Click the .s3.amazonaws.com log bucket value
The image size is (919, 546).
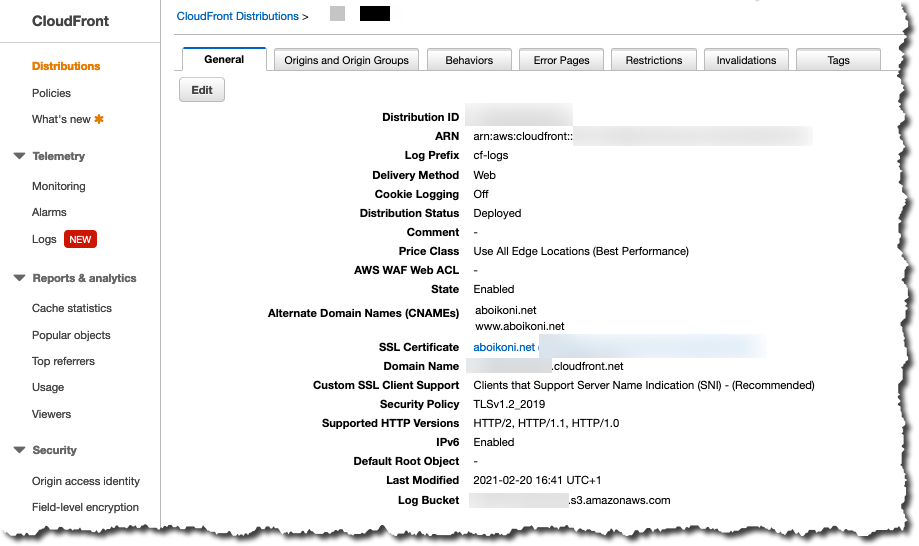point(620,500)
